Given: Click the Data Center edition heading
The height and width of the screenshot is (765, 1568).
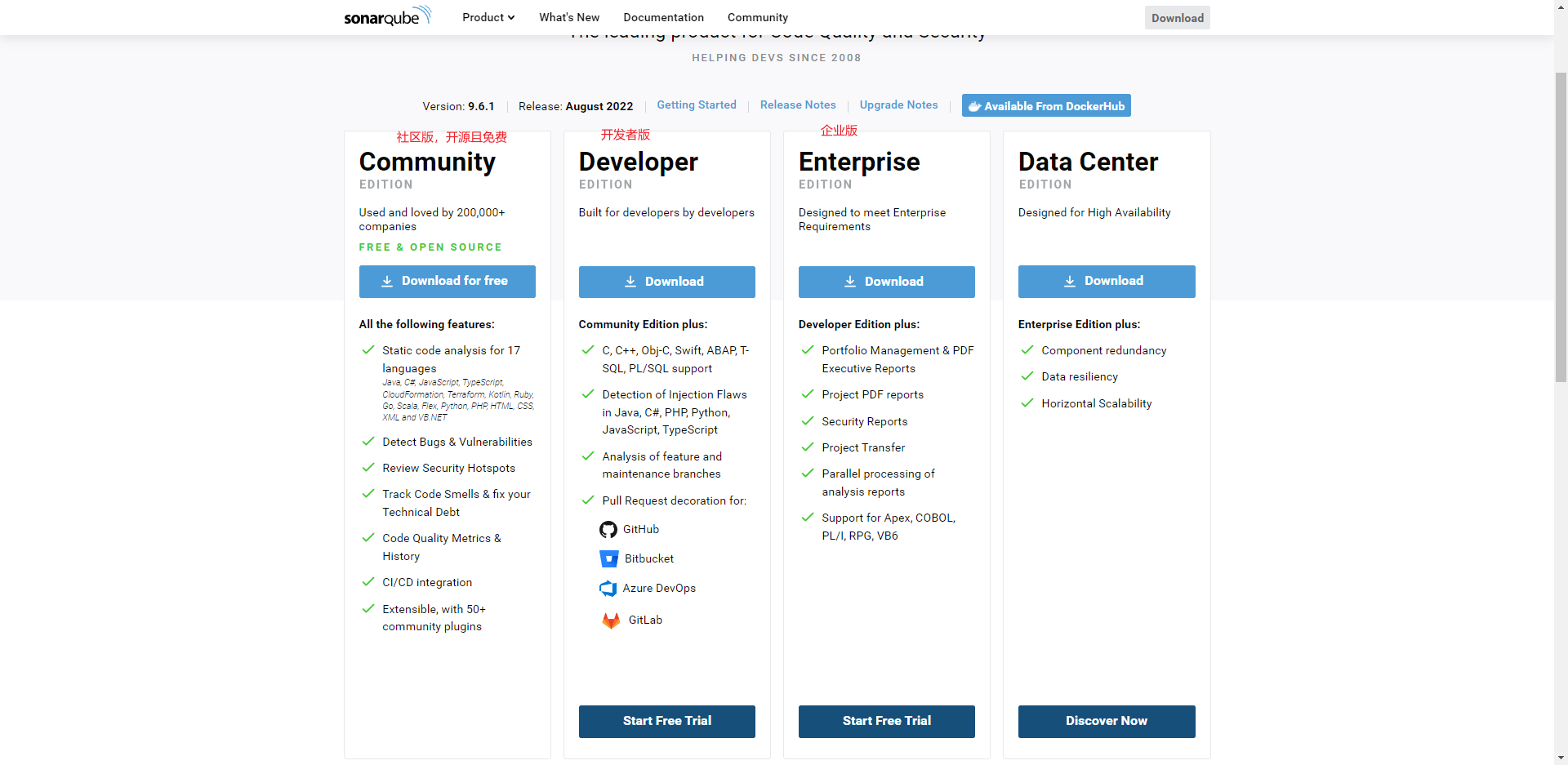Looking at the screenshot, I should point(1088,162).
